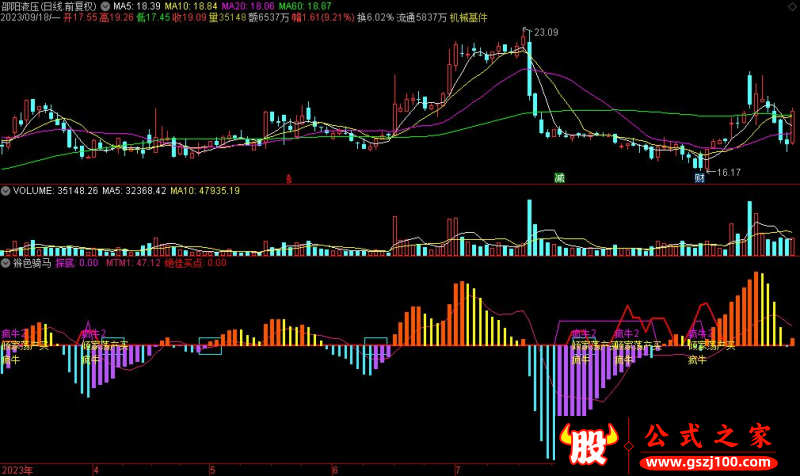Click the high price 高19.26

pyautogui.click(x=116, y=17)
